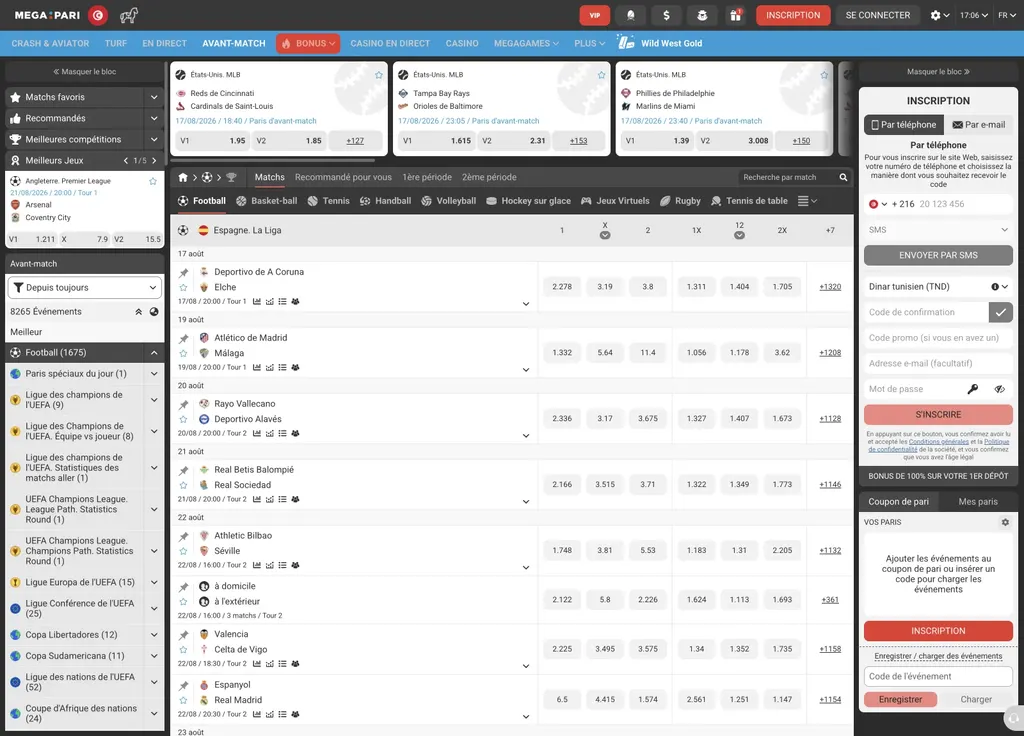Screen dimensions: 1024x736
Task: Focus the Code de l'événement field
Action: (938, 677)
